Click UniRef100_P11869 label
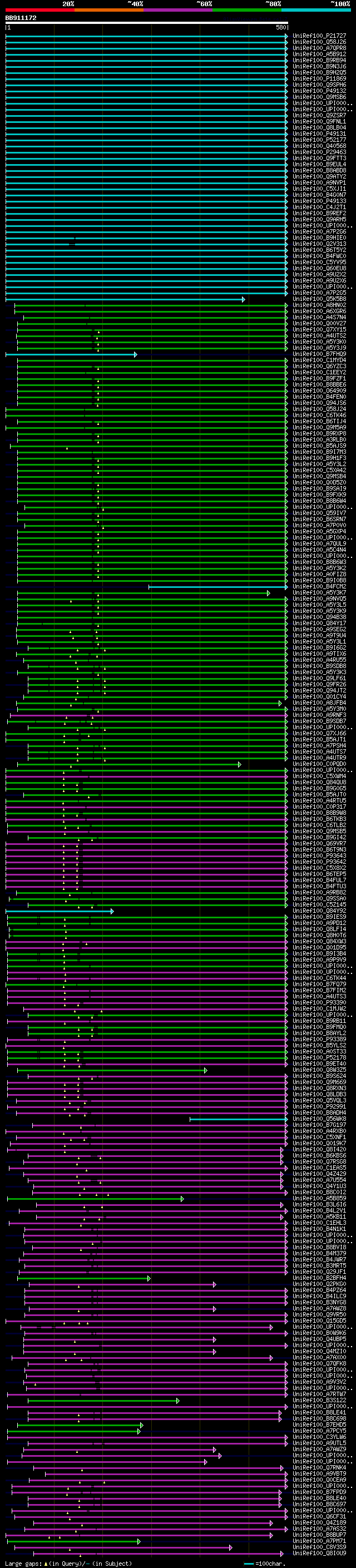356x1568 pixels. click(319, 78)
